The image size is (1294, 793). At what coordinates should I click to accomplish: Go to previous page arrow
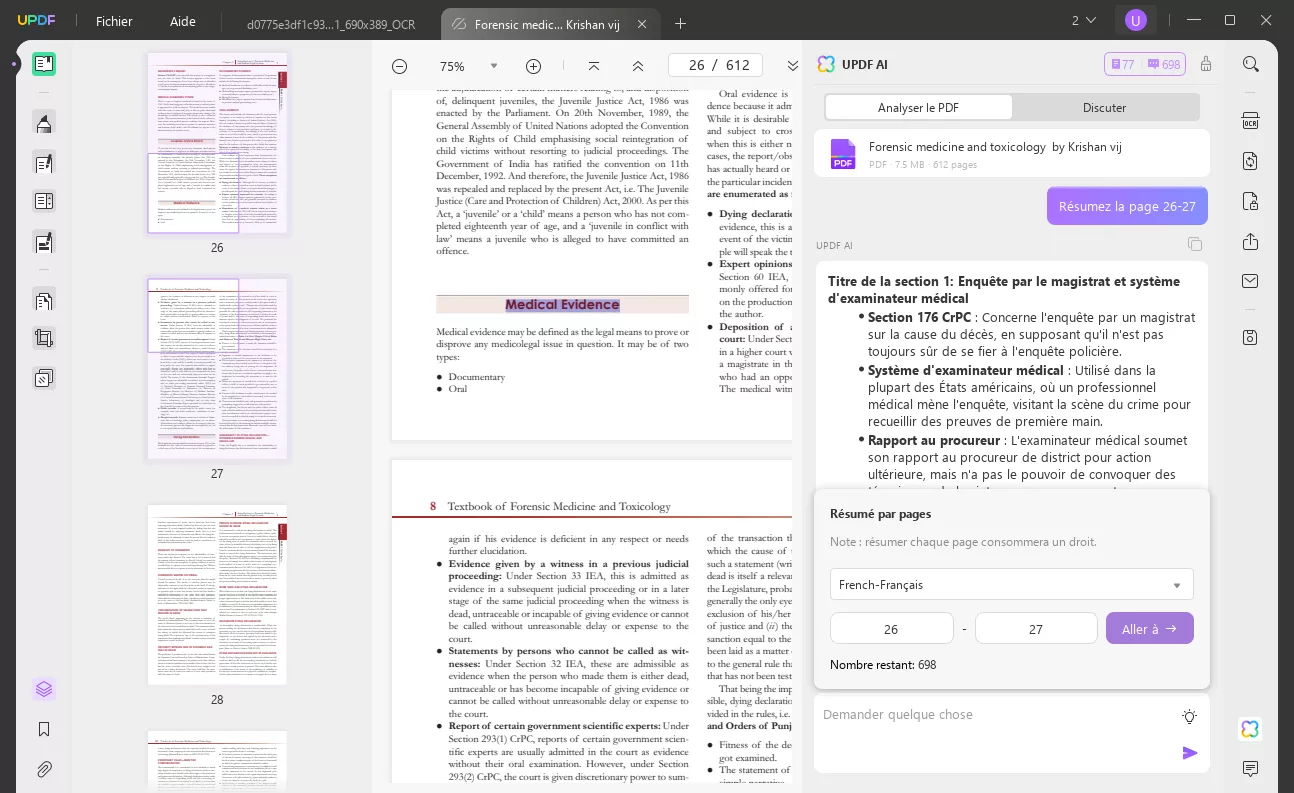click(x=638, y=66)
